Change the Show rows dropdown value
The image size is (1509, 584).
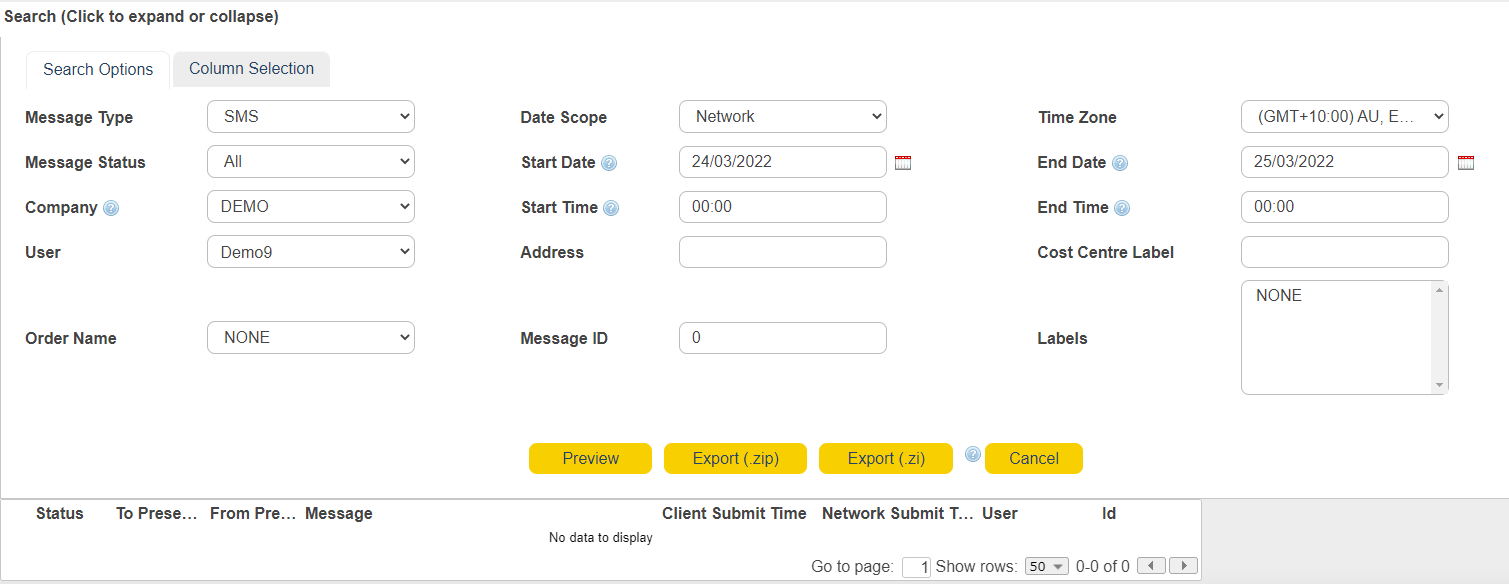(1047, 566)
